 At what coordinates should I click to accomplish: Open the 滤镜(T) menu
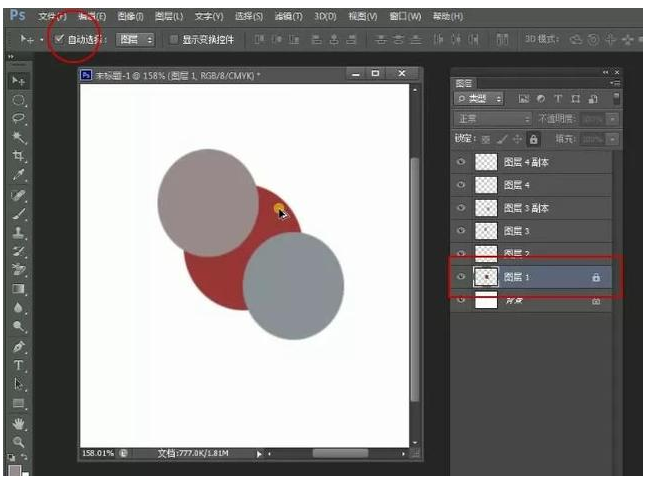(x=288, y=17)
